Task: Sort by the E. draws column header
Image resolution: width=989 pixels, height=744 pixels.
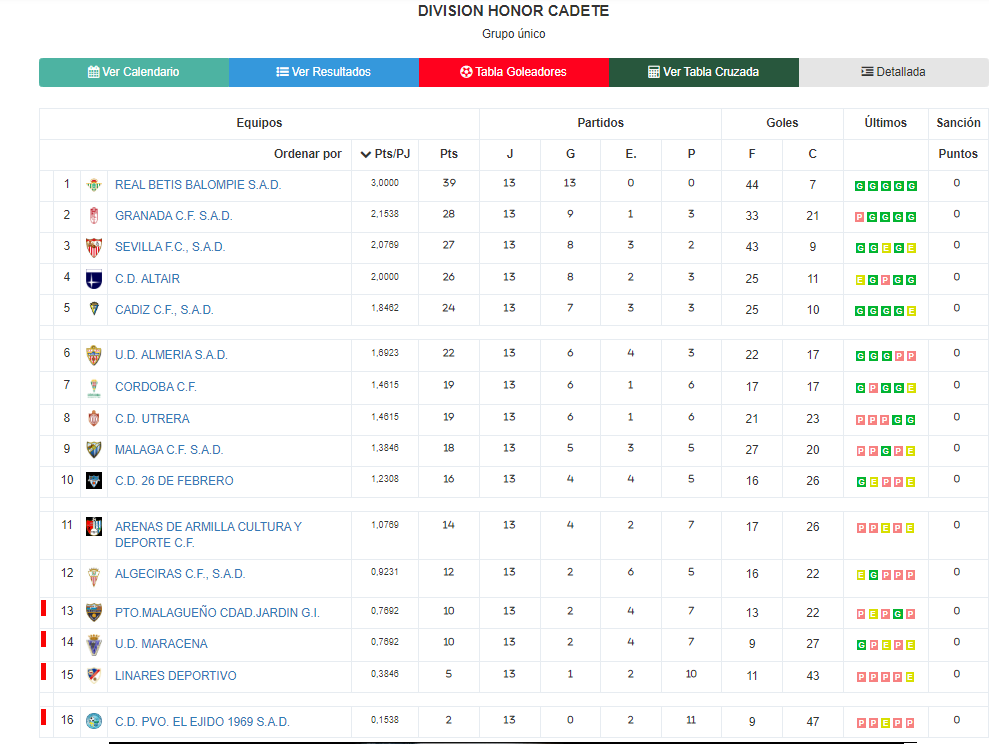Action: coord(631,154)
